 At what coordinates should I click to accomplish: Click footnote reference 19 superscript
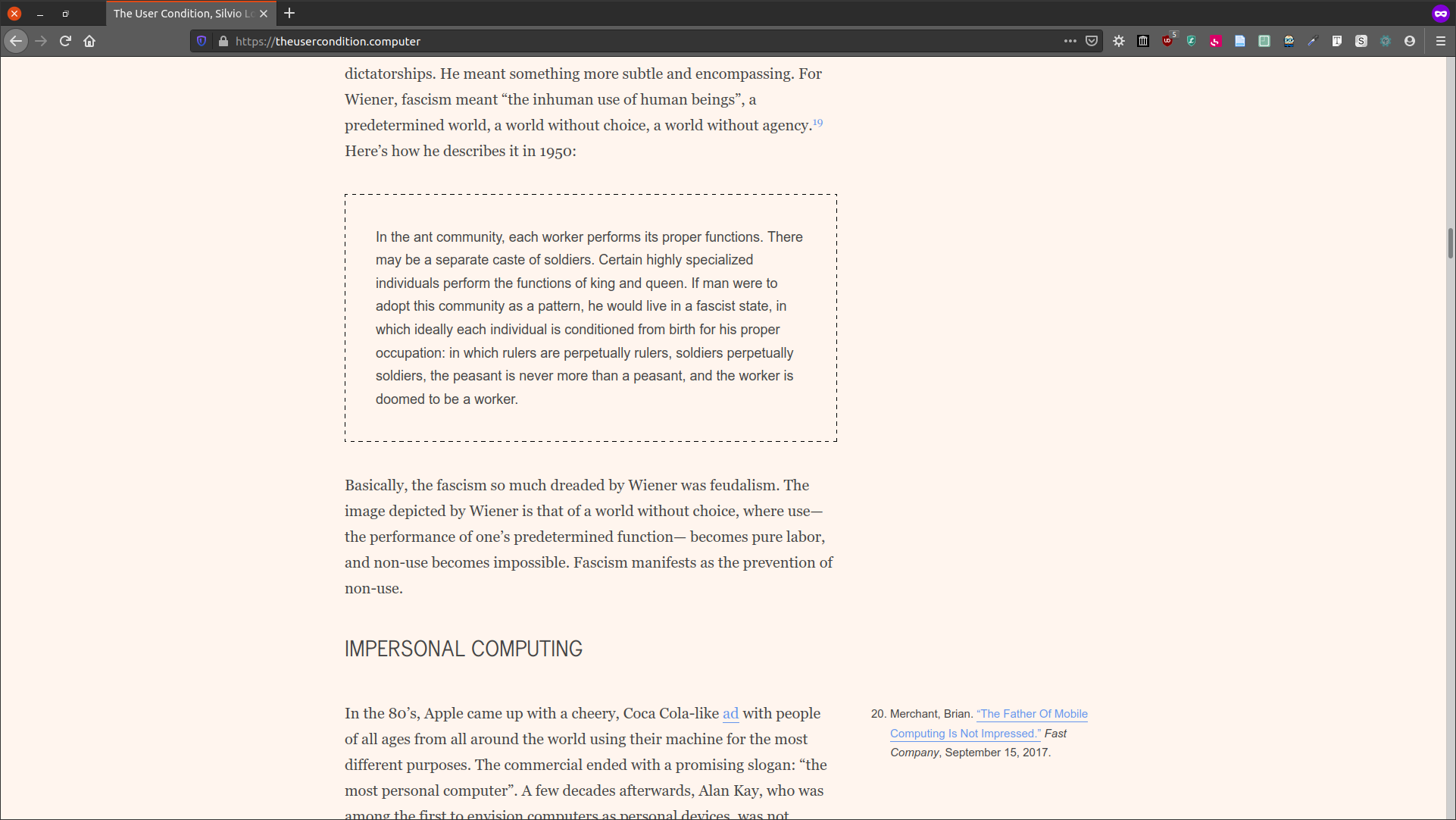tap(817, 123)
